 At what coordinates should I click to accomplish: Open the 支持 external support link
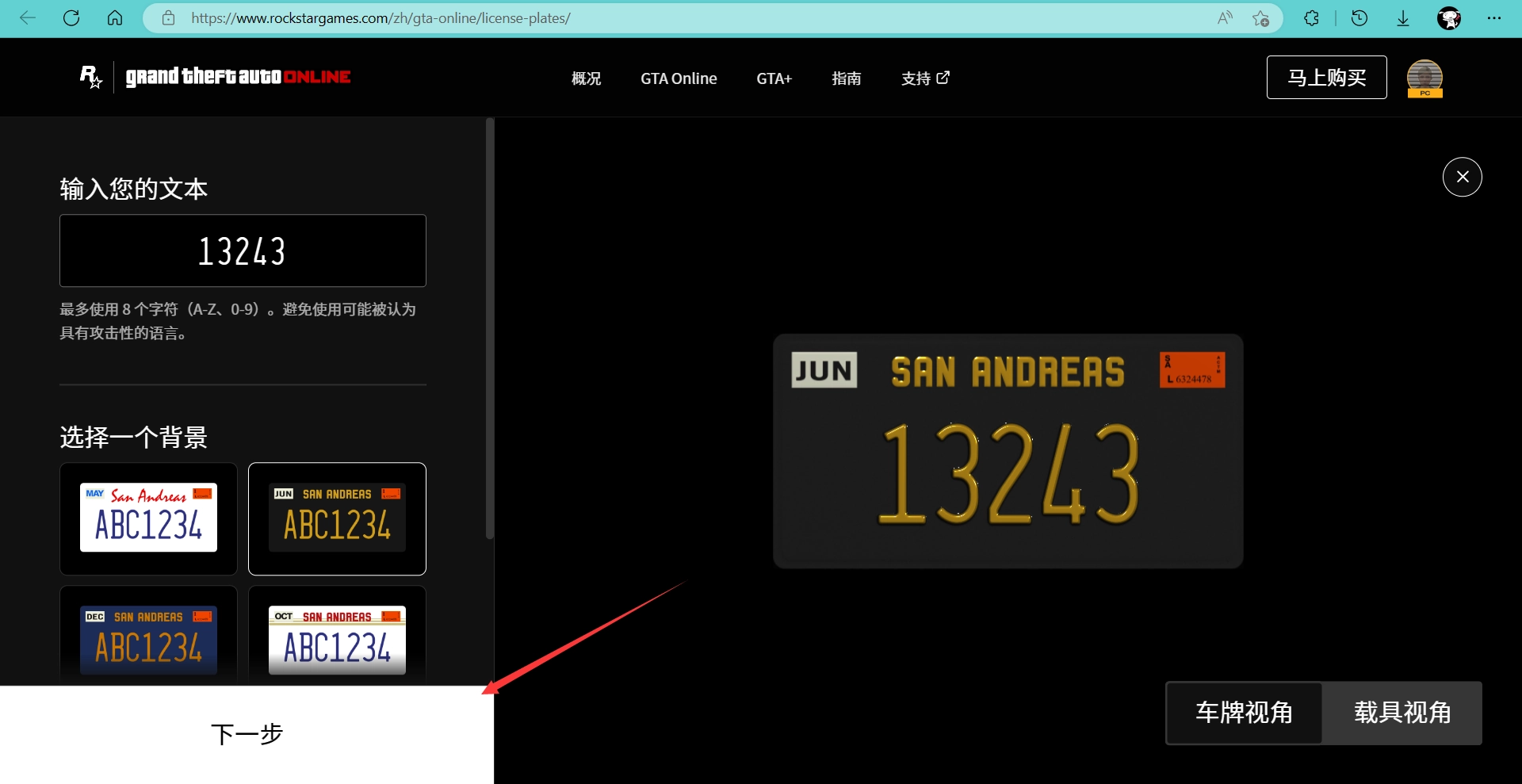(x=924, y=78)
